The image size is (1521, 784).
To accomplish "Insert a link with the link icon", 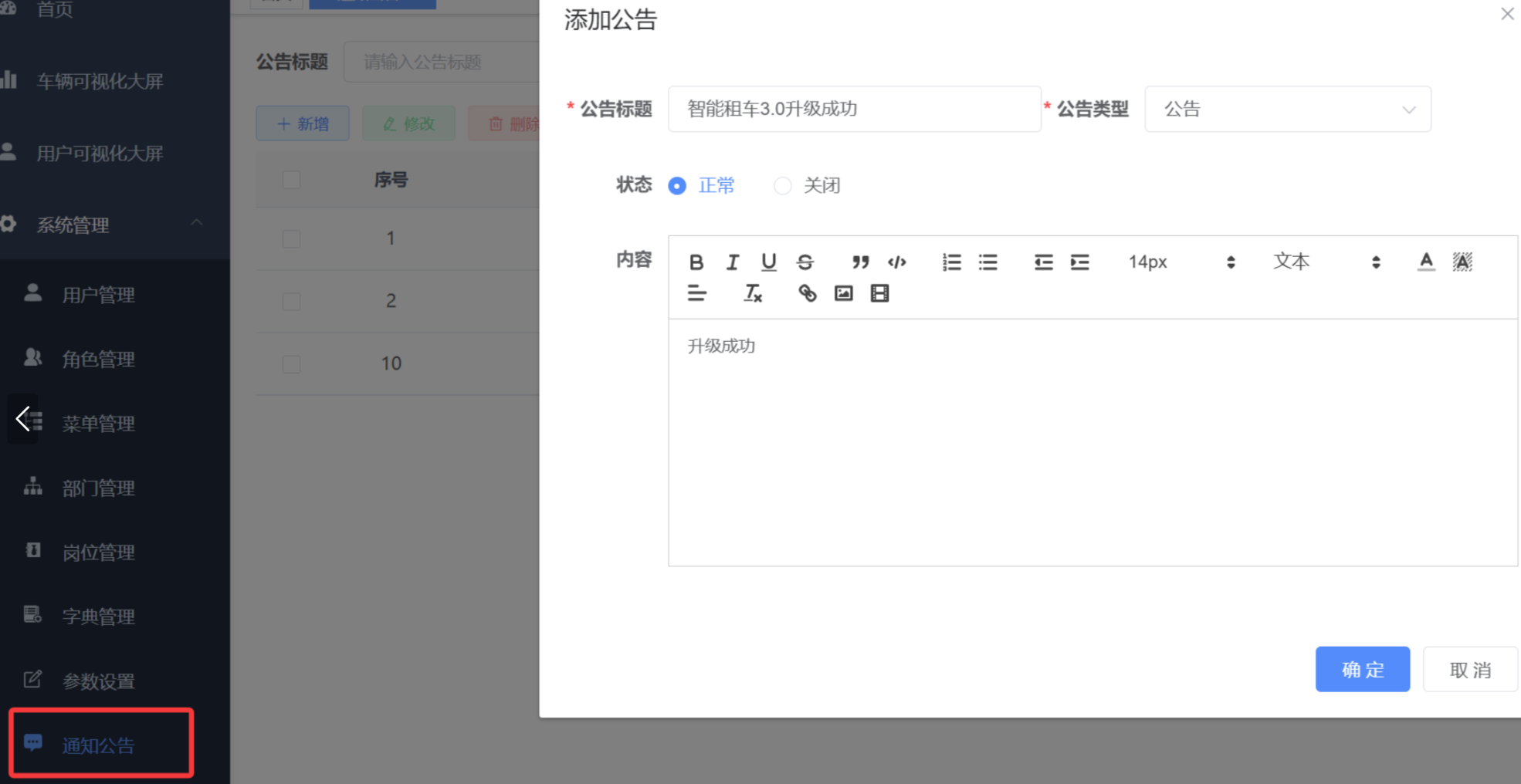I will point(807,293).
